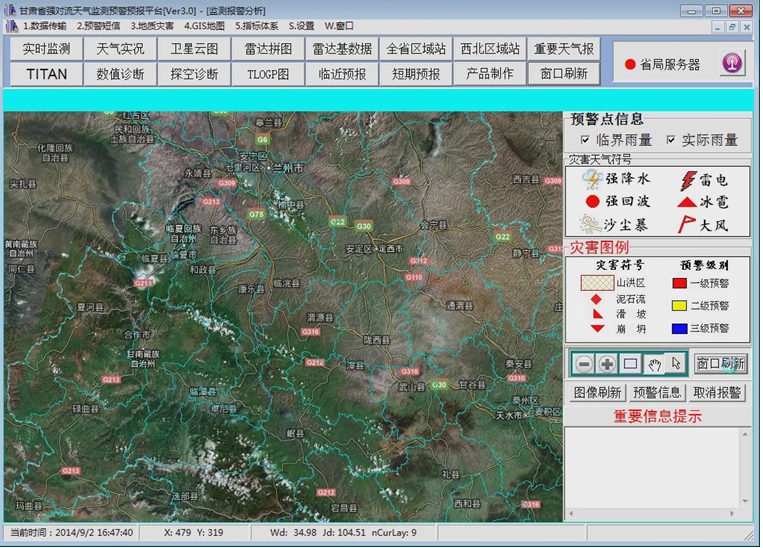Image resolution: width=763 pixels, height=548 pixels.
Task: Click the lightning 雷电 symbol
Action: tap(687, 180)
